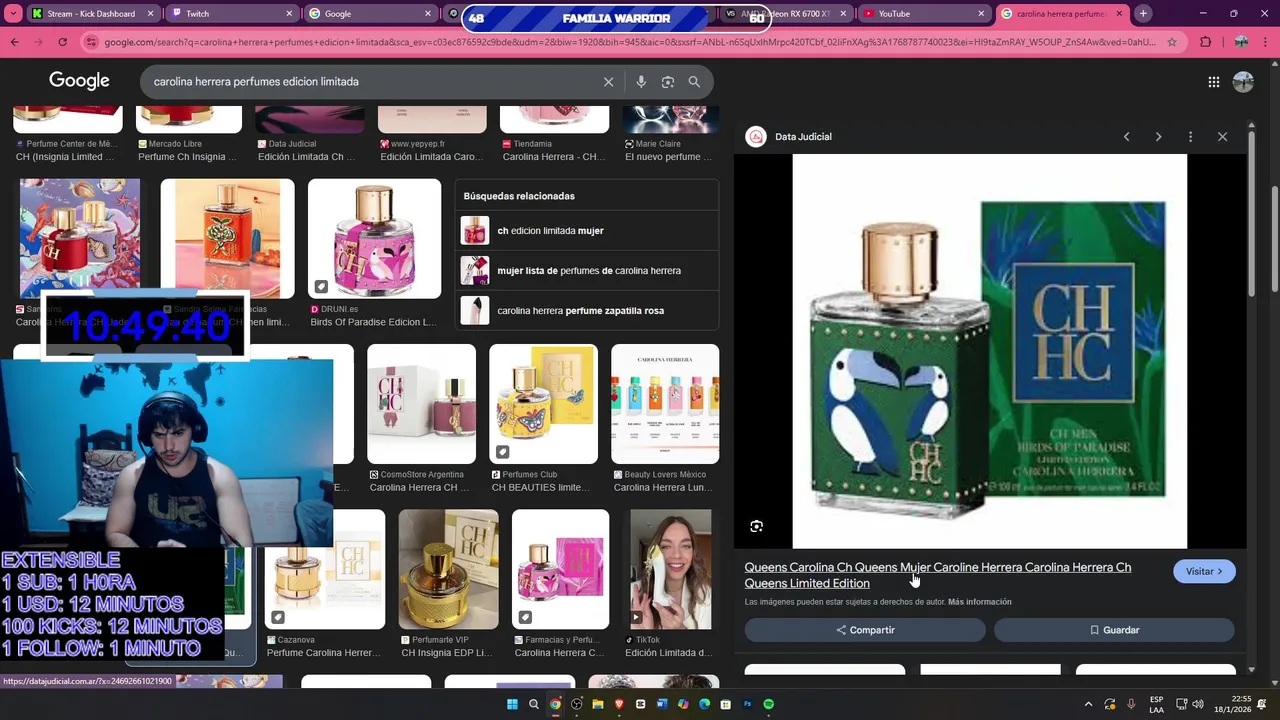Open OBS Studio from the taskbar
This screenshot has height=720, width=1280.
pos(577,704)
